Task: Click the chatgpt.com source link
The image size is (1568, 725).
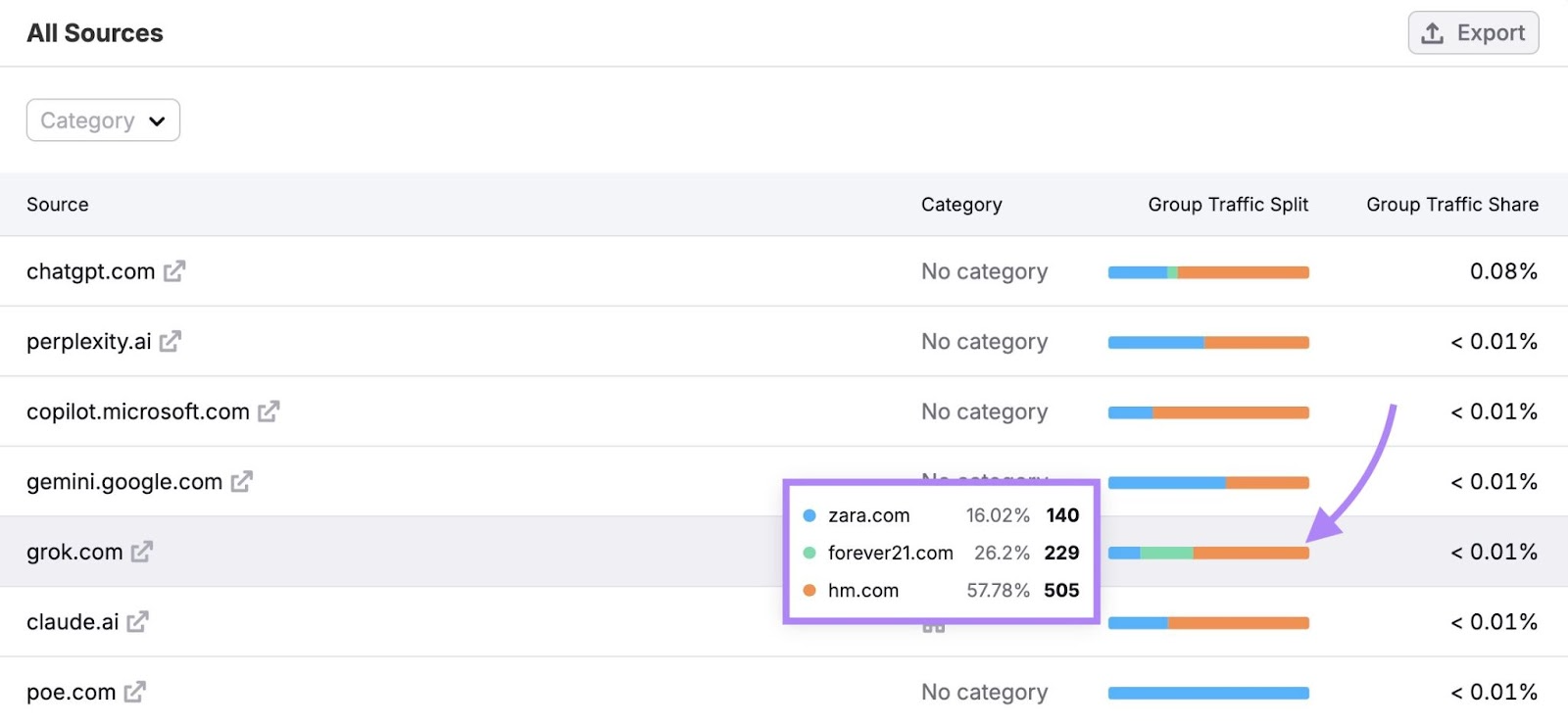Action: point(90,271)
